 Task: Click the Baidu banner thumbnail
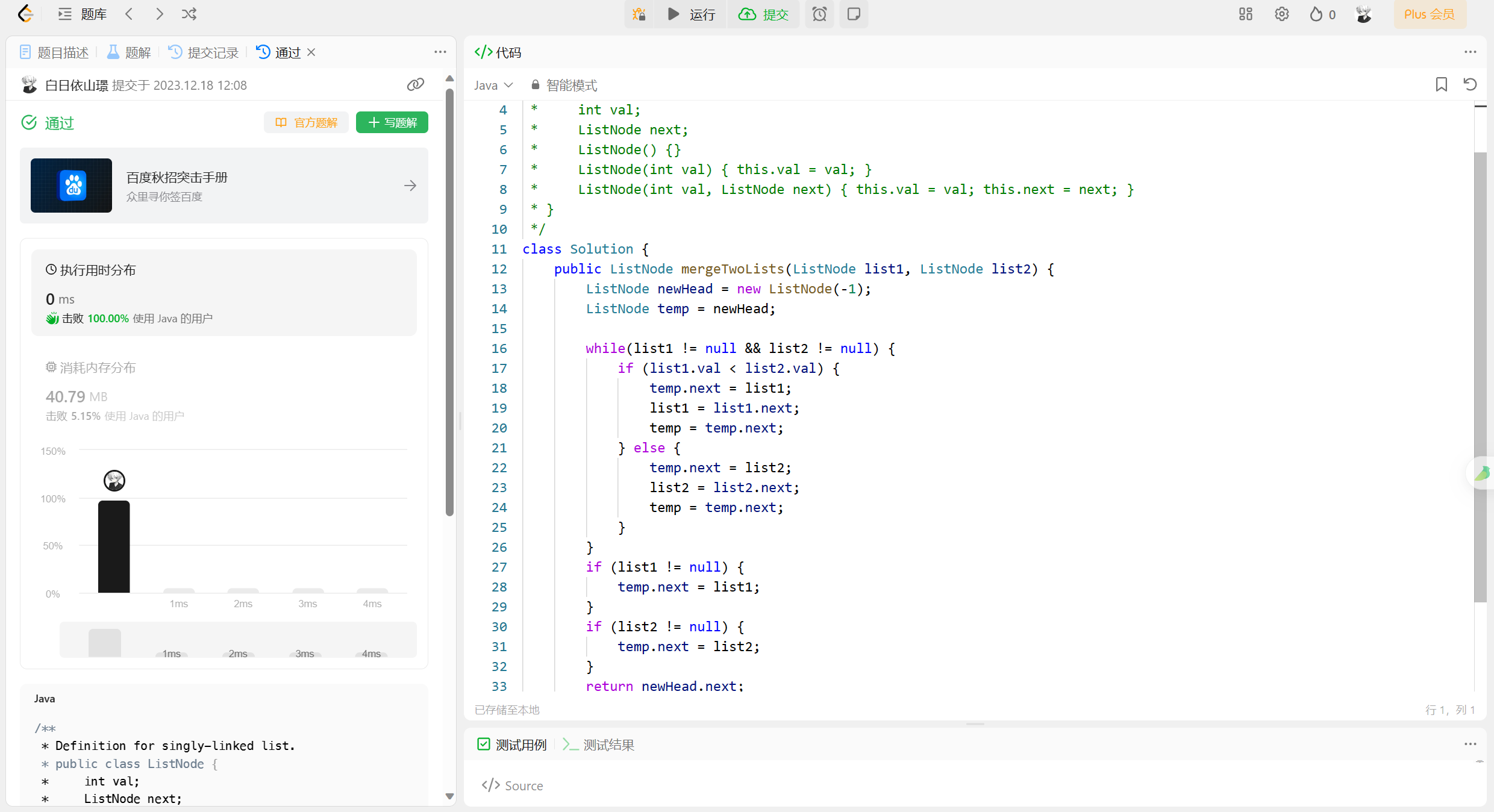click(x=71, y=186)
